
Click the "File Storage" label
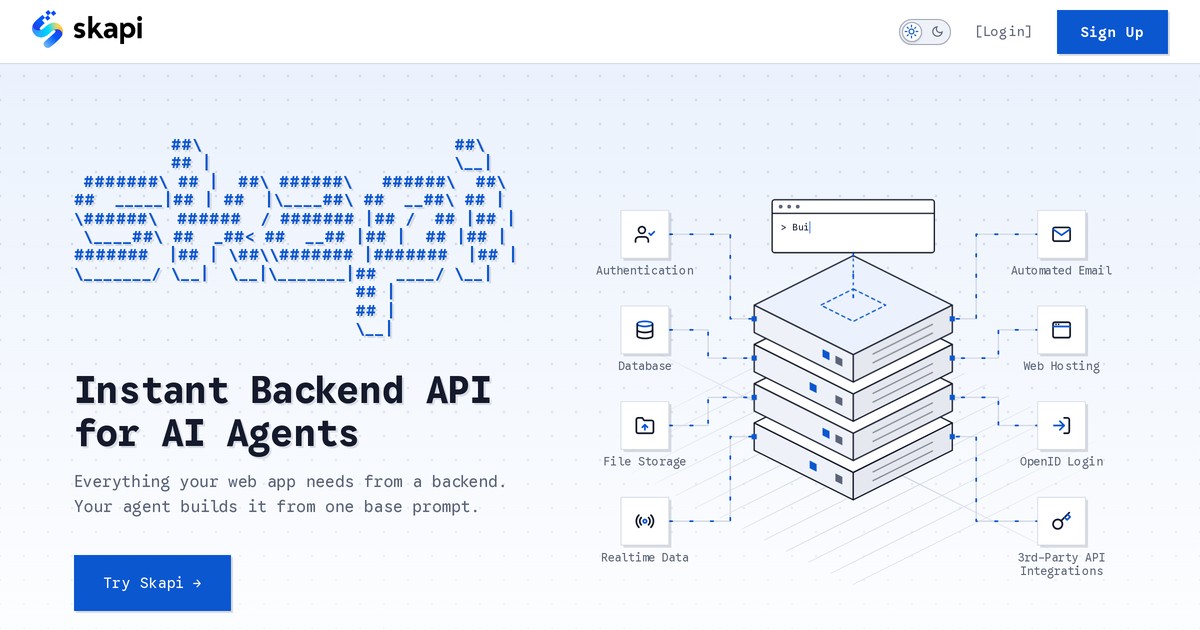[x=645, y=462]
